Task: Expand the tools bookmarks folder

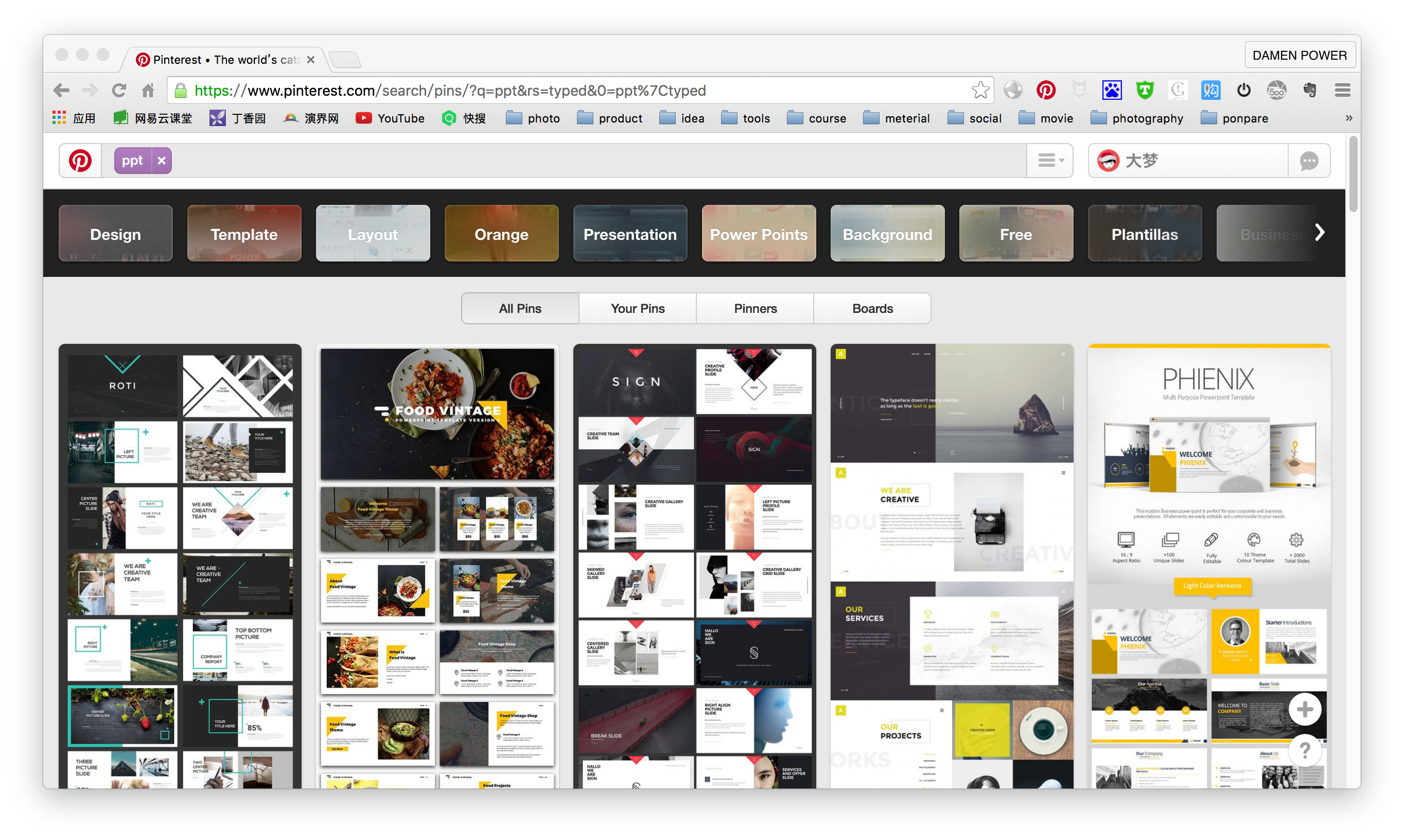Action: point(745,118)
